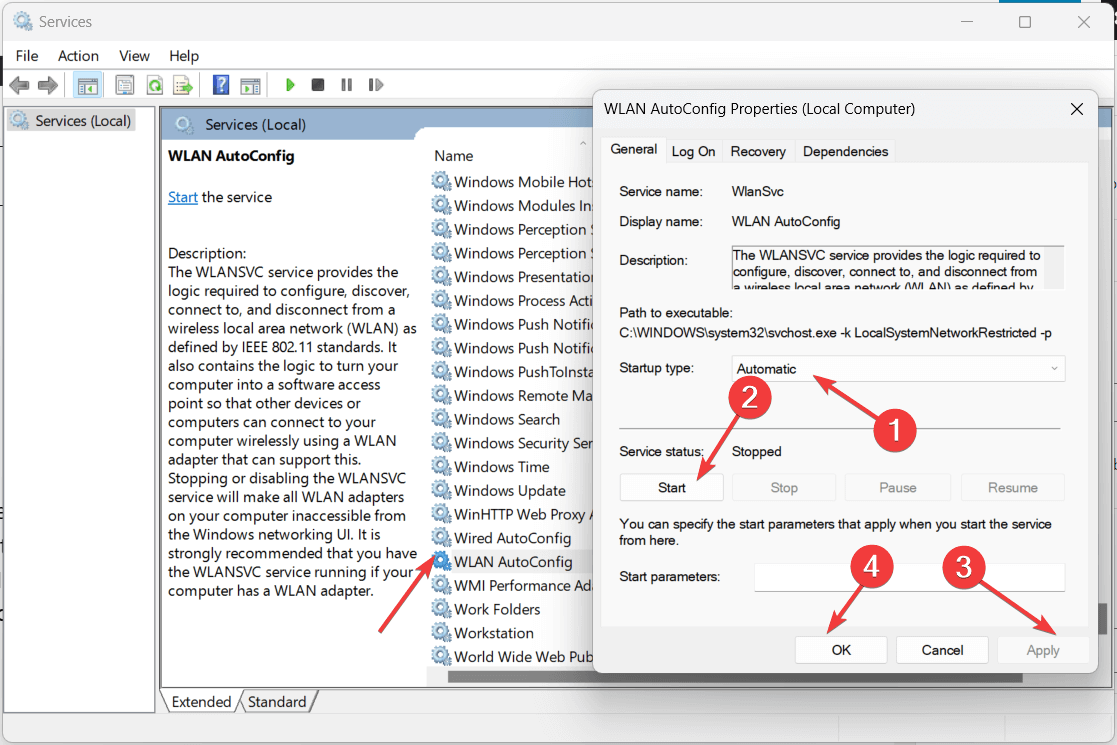Click gear icon beside Wired AutoConfig

(x=442, y=538)
